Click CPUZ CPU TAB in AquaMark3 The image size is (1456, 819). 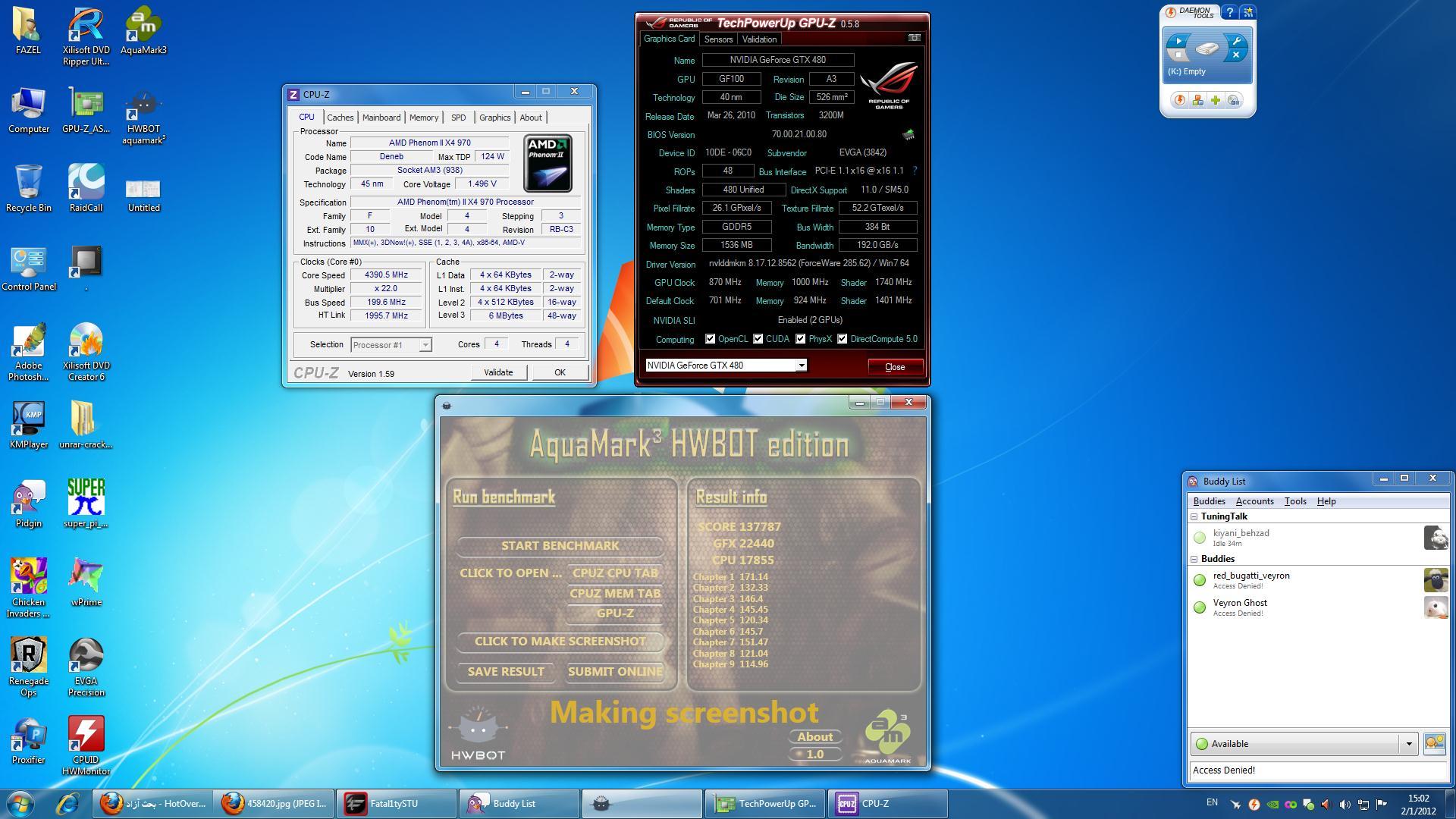615,573
